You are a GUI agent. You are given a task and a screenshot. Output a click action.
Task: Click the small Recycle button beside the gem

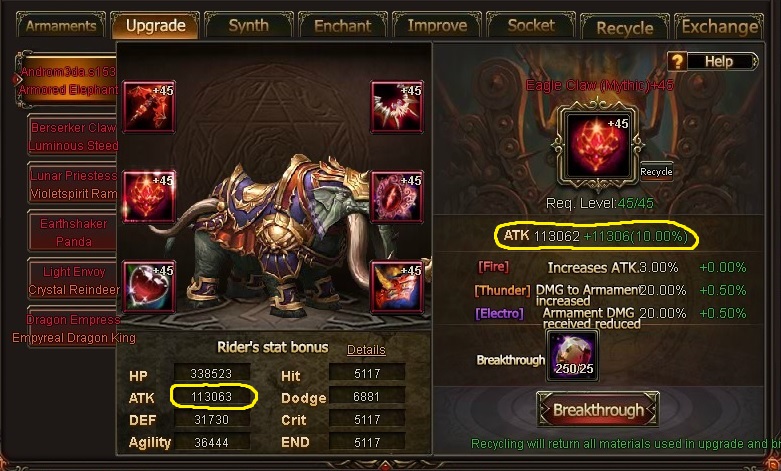point(656,172)
